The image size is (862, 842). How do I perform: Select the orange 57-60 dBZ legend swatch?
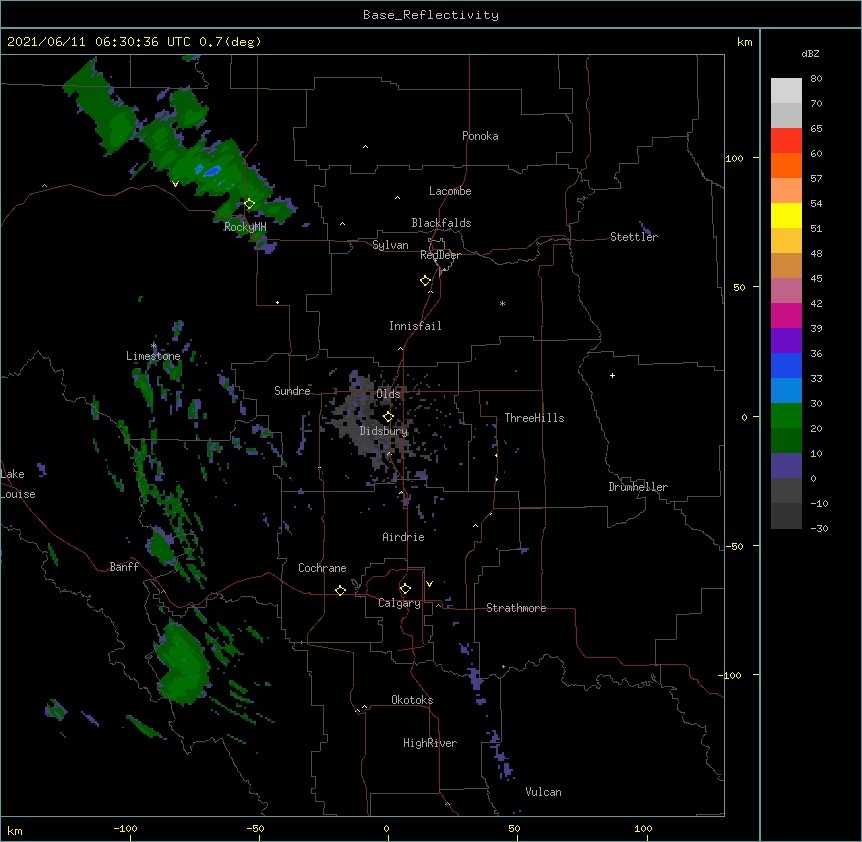[x=786, y=165]
